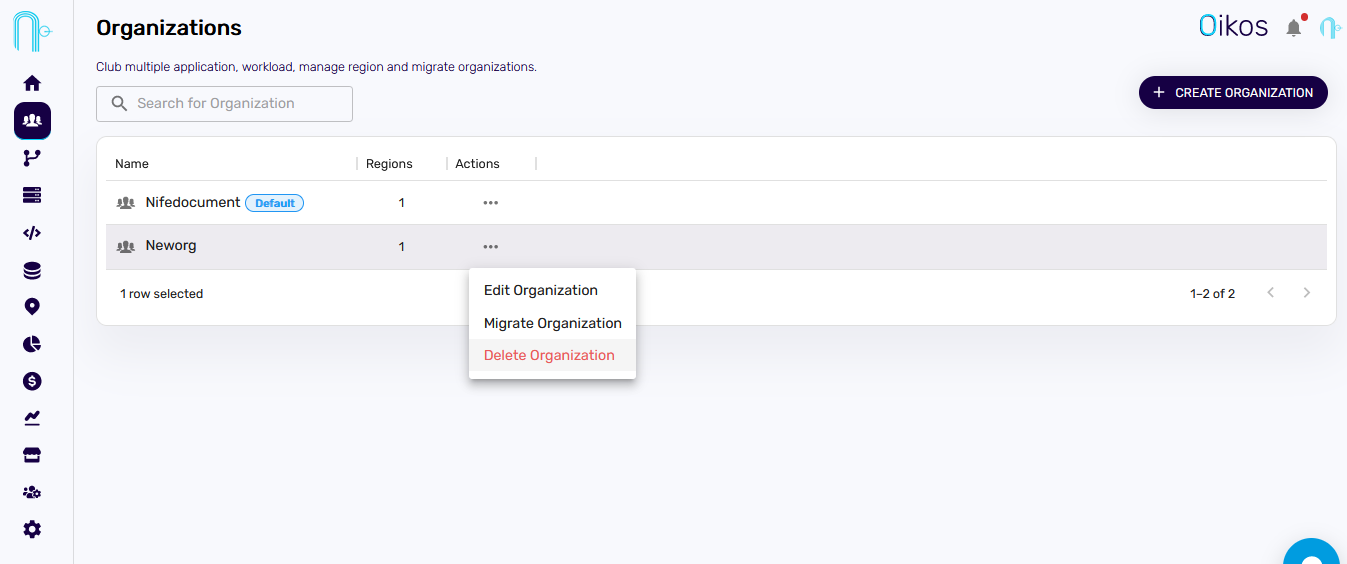This screenshot has height=564, width=1347.
Task: Open the dollar billing sidebar icon
Action: tap(32, 381)
